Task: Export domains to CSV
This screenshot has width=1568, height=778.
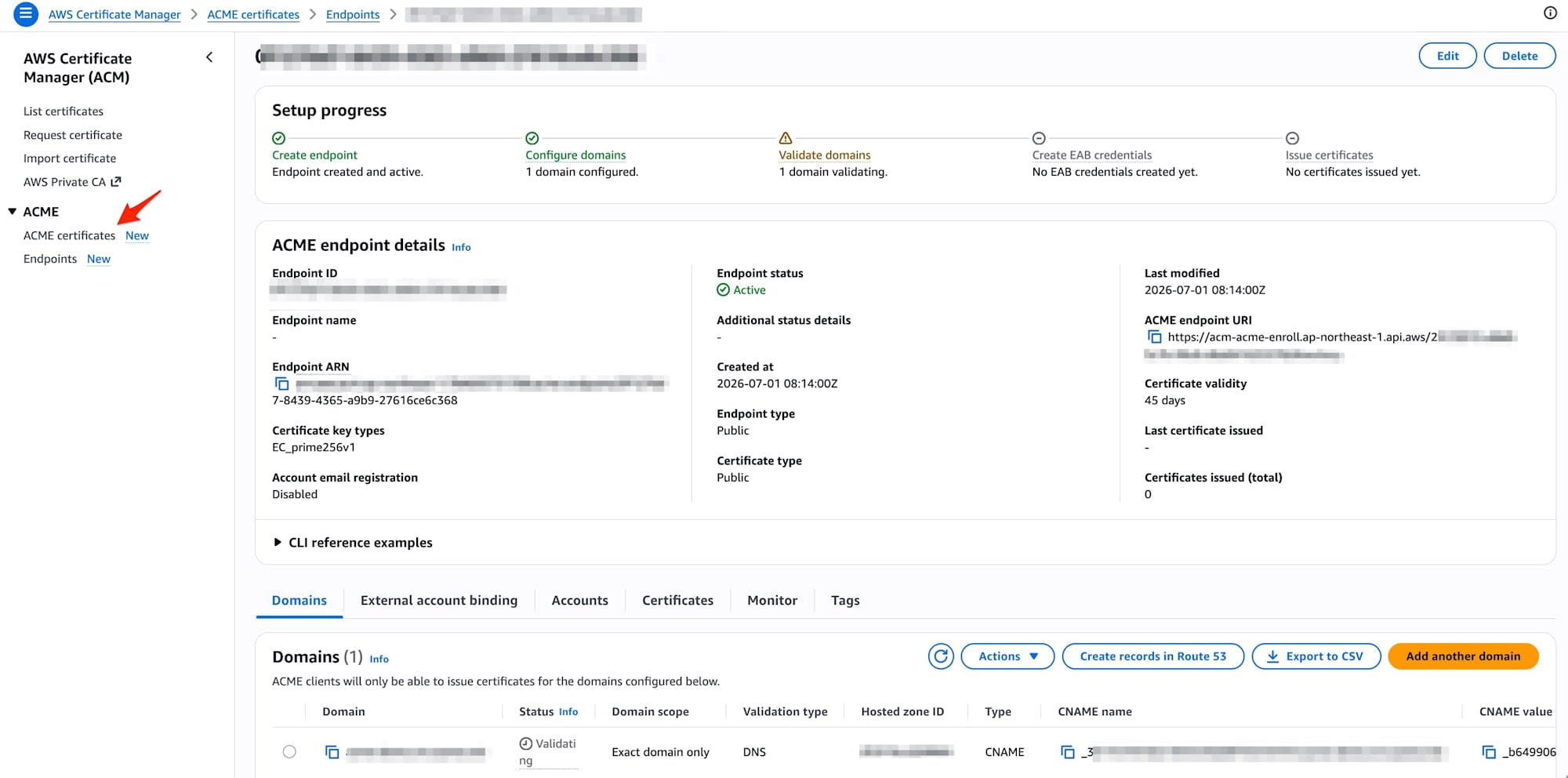Action: coord(1316,656)
